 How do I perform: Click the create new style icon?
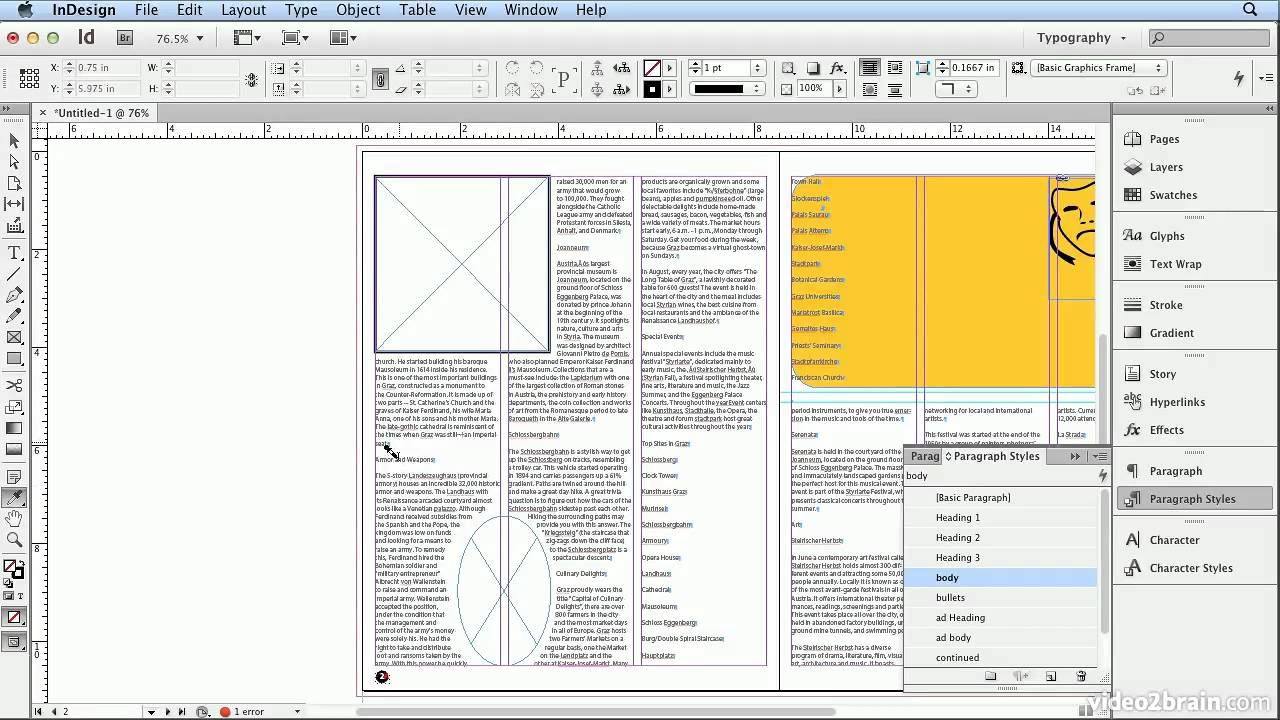(1051, 677)
